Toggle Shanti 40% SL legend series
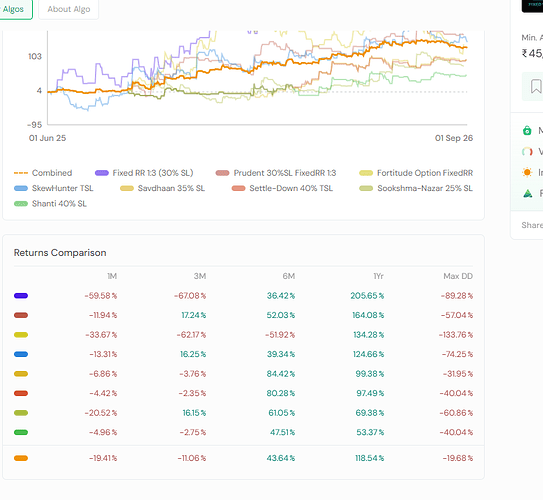This screenshot has height=500, width=543. click(51, 204)
